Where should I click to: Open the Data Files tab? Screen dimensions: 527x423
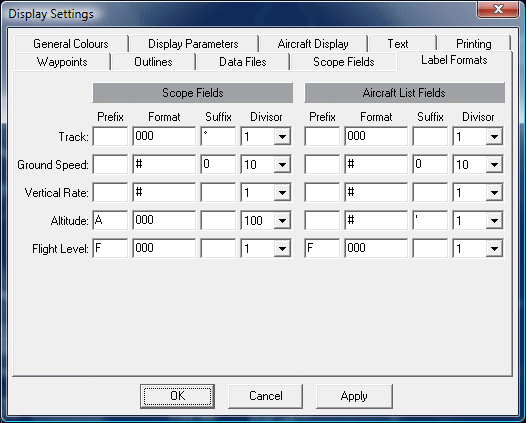click(243, 62)
